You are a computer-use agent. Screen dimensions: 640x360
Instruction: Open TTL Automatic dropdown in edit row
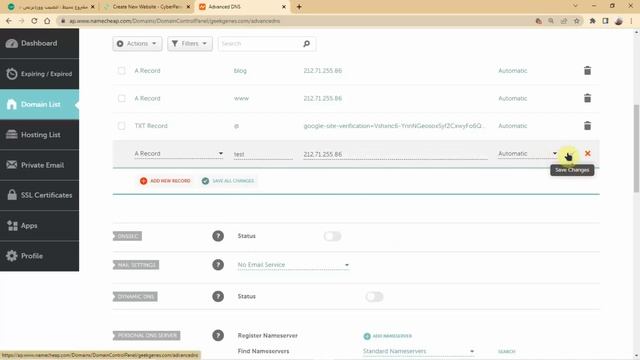[x=527, y=154]
